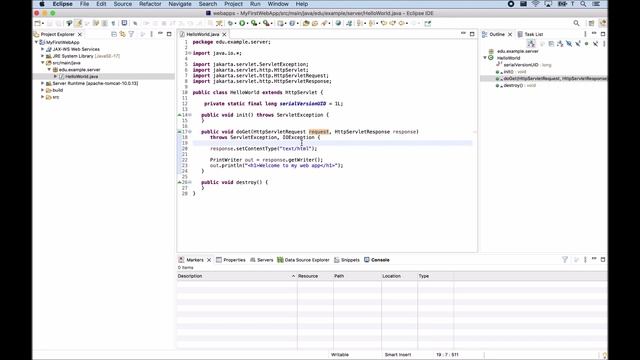Screen dimensions: 640x360
Task: Switch to the Servers tab
Action: click(262, 260)
